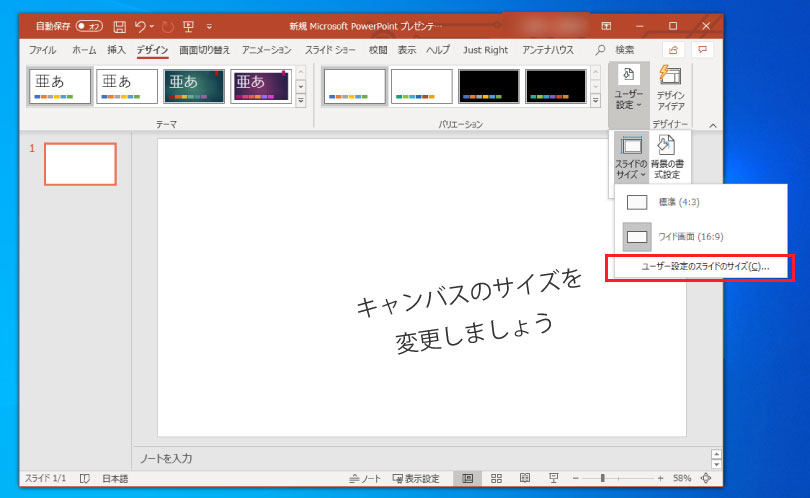Toggle the AutoSave (自動保存) switch
This screenshot has width=810, height=498.
(89, 25)
